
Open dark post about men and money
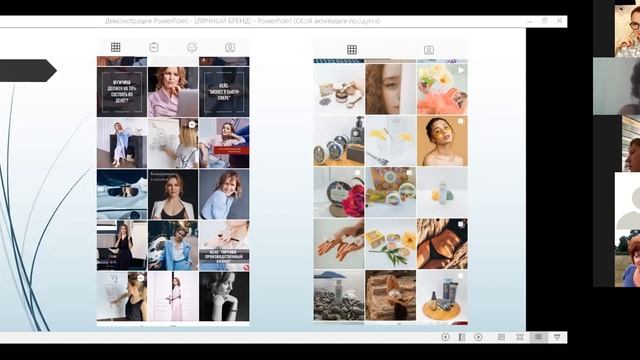point(122,92)
